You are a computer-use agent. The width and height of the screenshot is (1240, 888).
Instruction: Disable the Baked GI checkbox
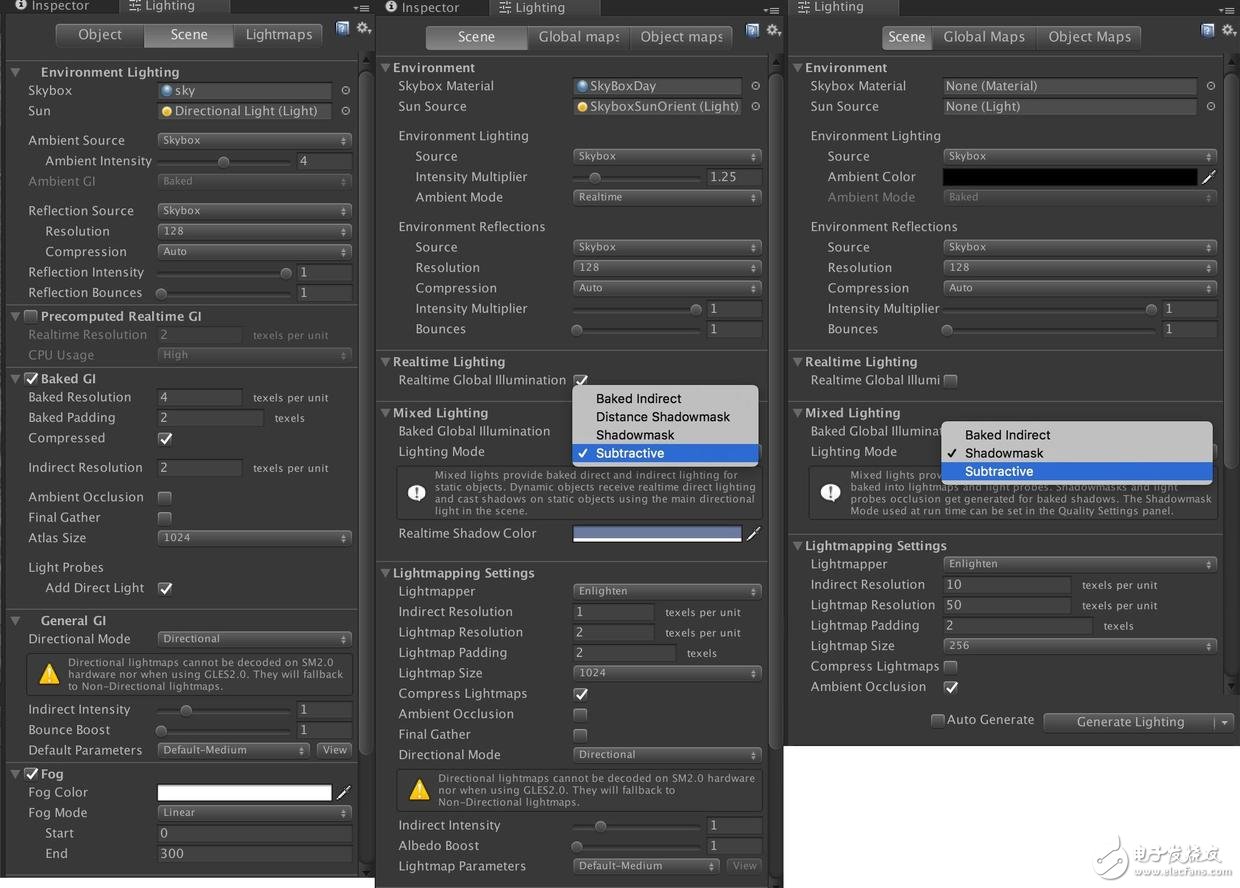31,379
